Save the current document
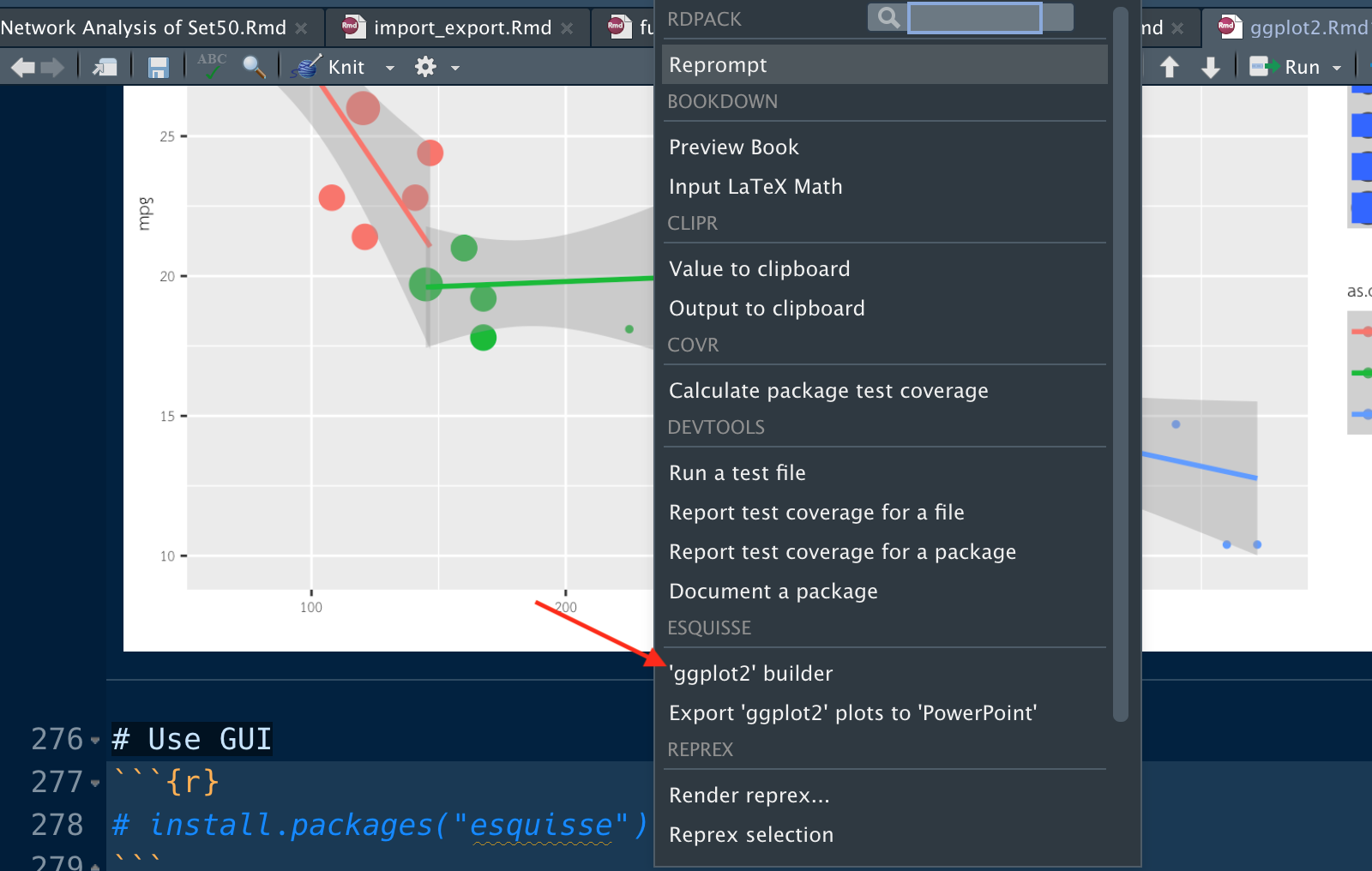Image resolution: width=1372 pixels, height=871 pixels. pos(158,67)
